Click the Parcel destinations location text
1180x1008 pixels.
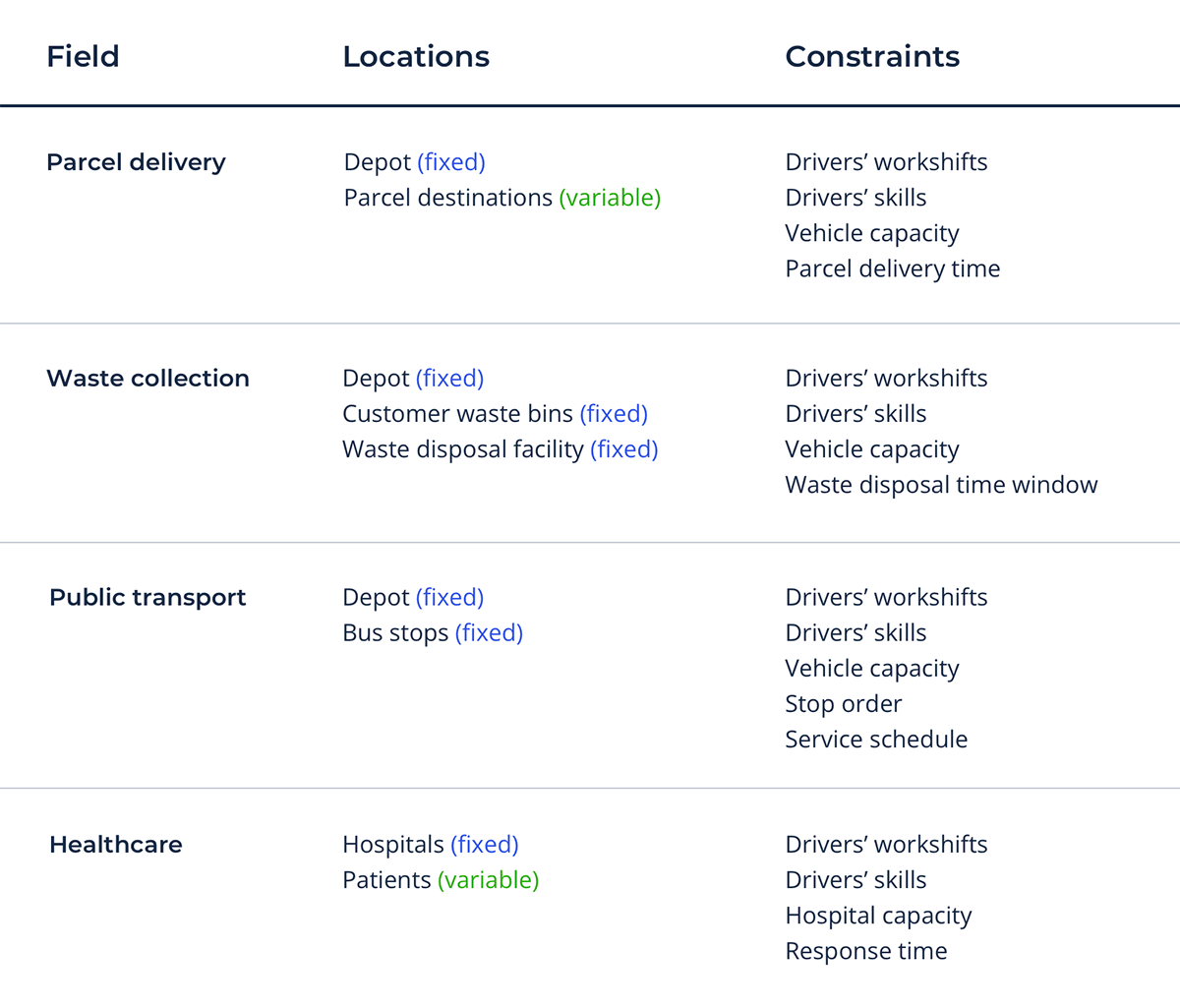pos(447,198)
